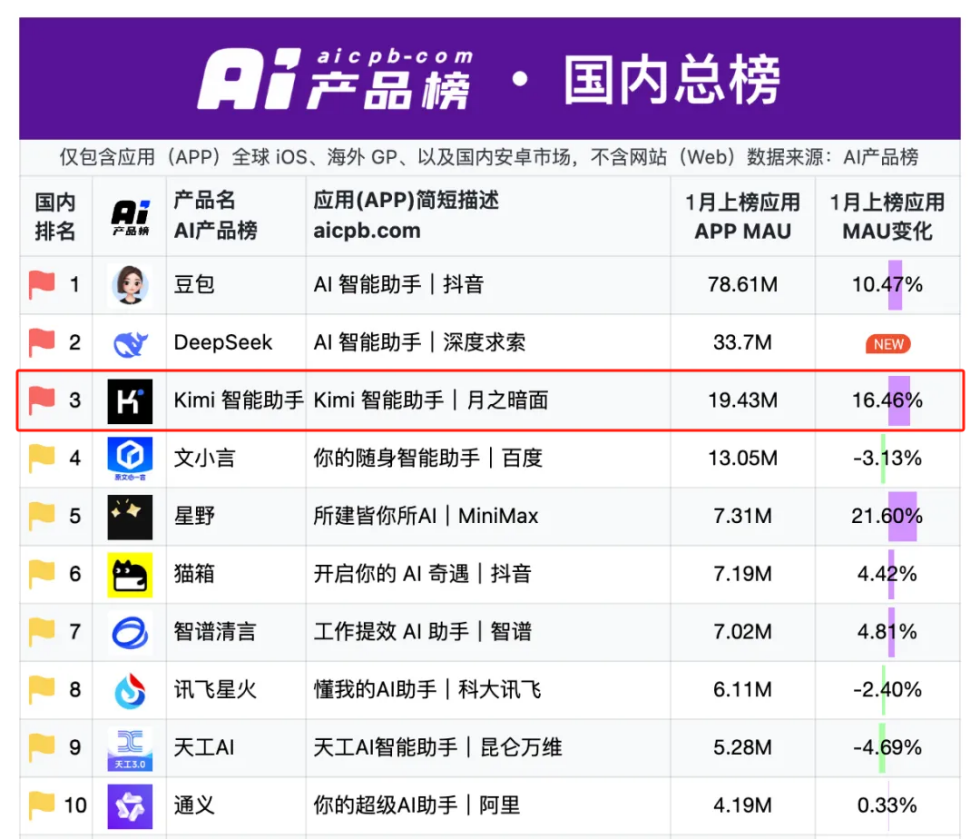Click the 19.43M MAU value
980x839 pixels.
click(x=742, y=400)
